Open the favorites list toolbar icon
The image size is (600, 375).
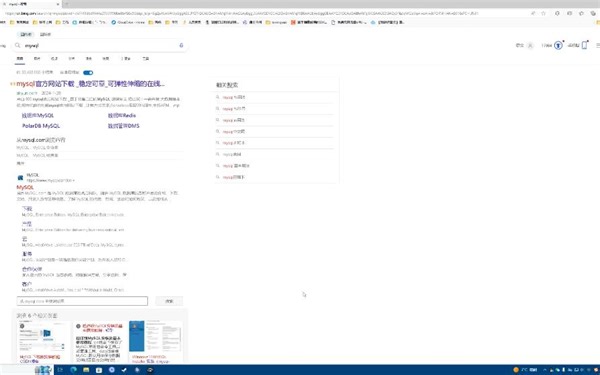click(582, 13)
